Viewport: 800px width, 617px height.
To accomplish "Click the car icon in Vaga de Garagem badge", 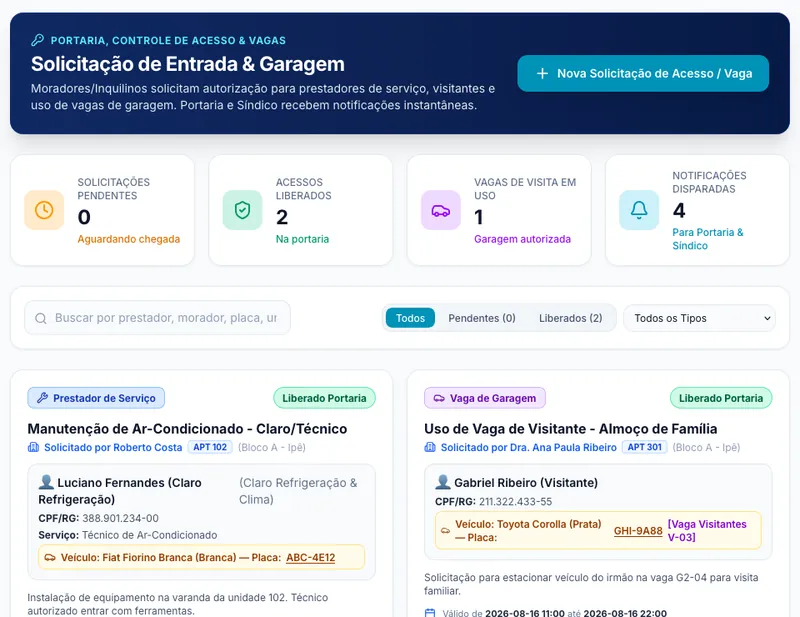I will pyautogui.click(x=439, y=398).
